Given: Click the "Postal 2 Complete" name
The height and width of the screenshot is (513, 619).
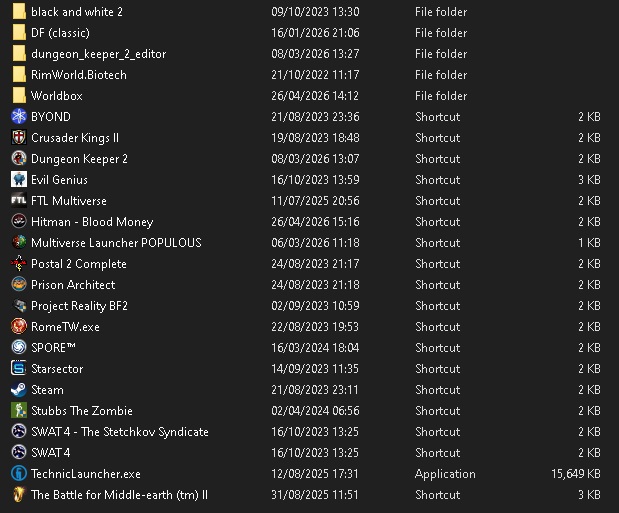Looking at the screenshot, I should pos(79,264).
